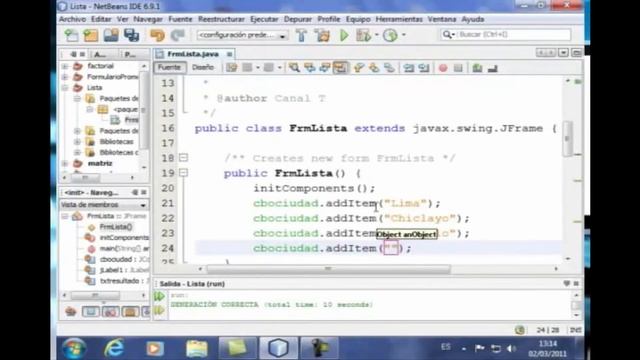Select cbociudad field in navigator
The height and width of the screenshot is (360, 640).
pyautogui.click(x=124, y=260)
